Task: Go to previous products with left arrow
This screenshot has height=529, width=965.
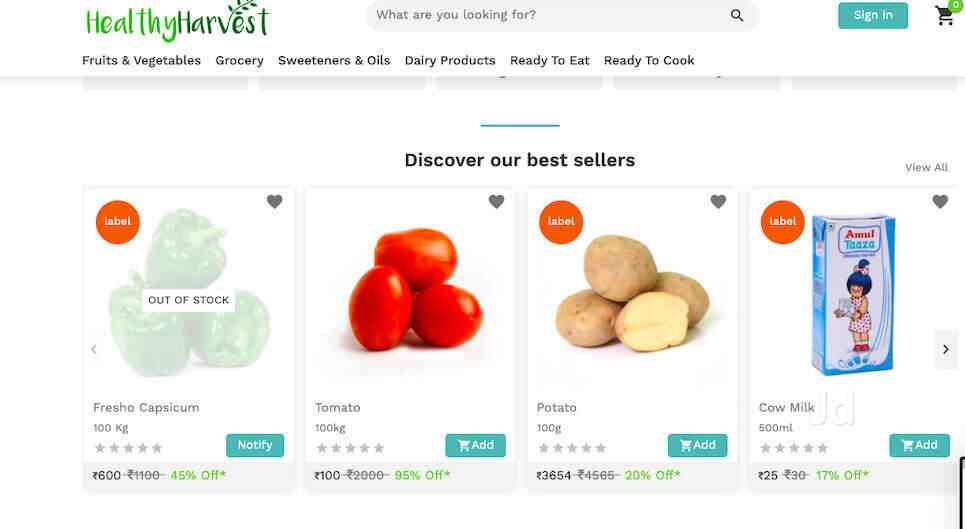Action: click(x=94, y=349)
